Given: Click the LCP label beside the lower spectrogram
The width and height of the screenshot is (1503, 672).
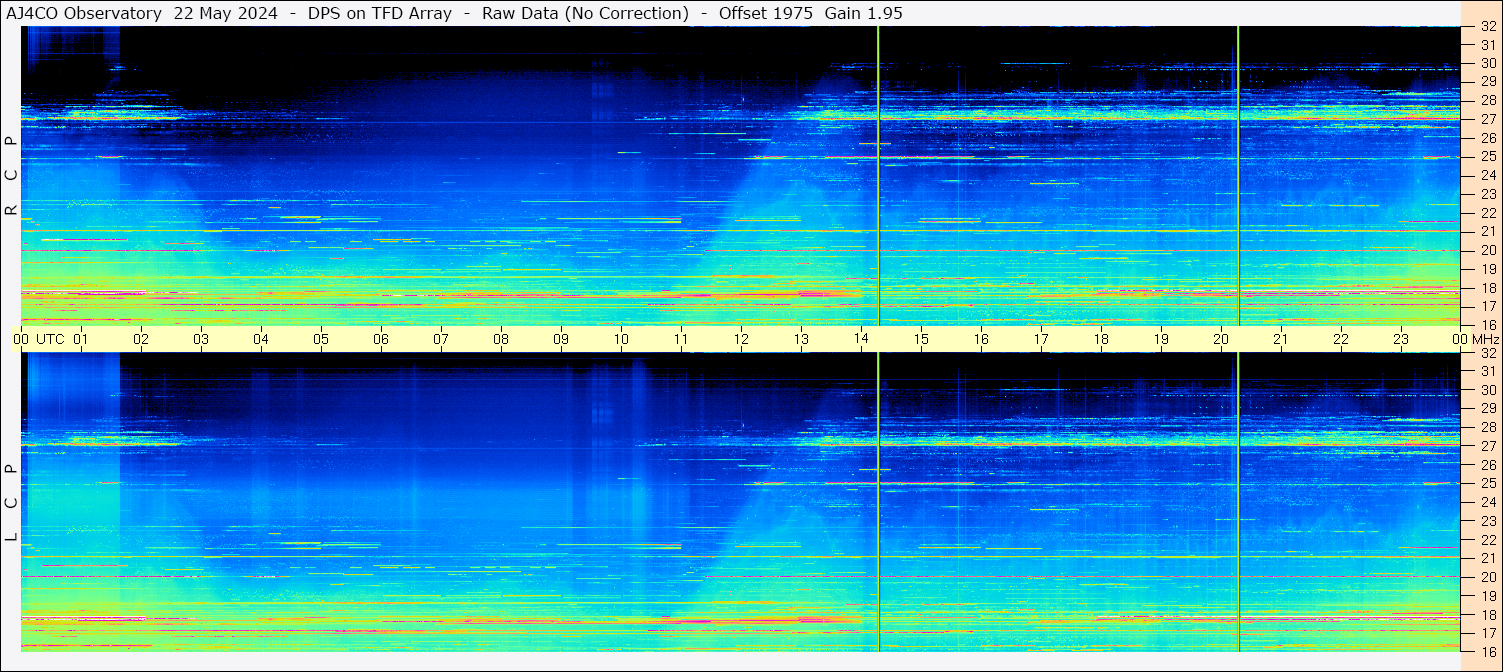Looking at the screenshot, I should tap(11, 503).
